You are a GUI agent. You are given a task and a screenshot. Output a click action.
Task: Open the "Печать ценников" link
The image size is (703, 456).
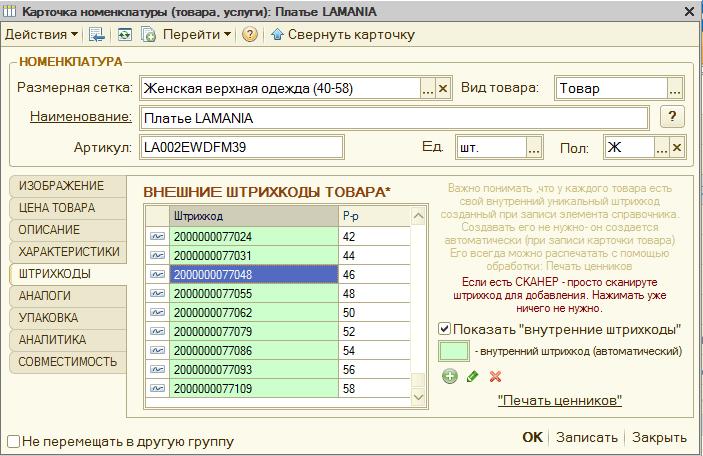(x=560, y=400)
